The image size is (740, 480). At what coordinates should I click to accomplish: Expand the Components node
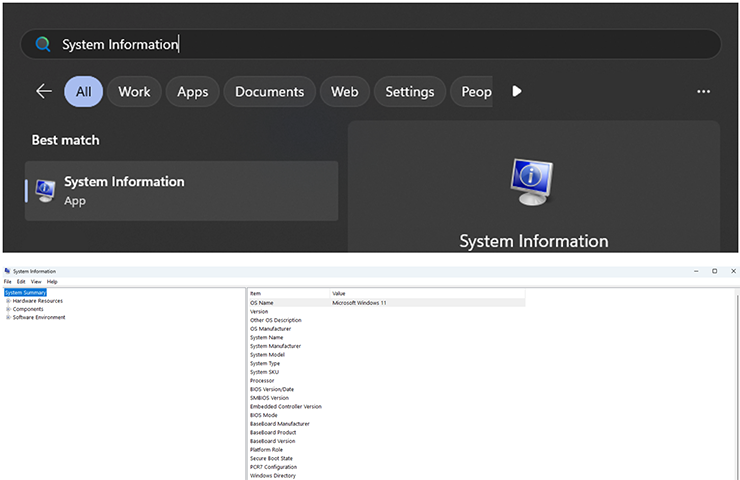click(x=8, y=309)
